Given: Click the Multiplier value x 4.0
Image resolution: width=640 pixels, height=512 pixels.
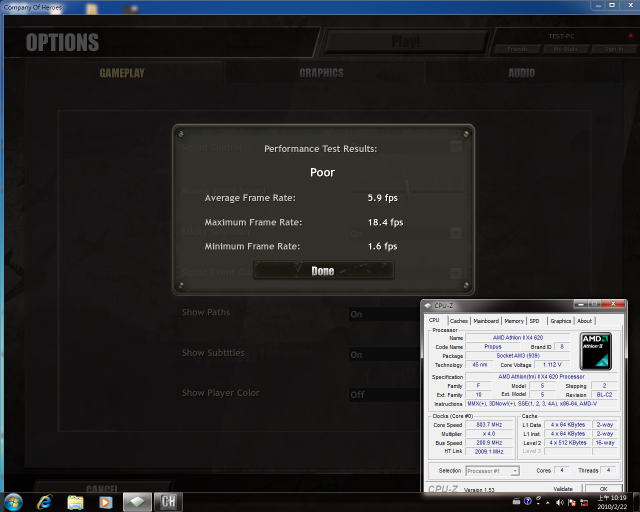Looking at the screenshot, I should pyautogui.click(x=489, y=434).
